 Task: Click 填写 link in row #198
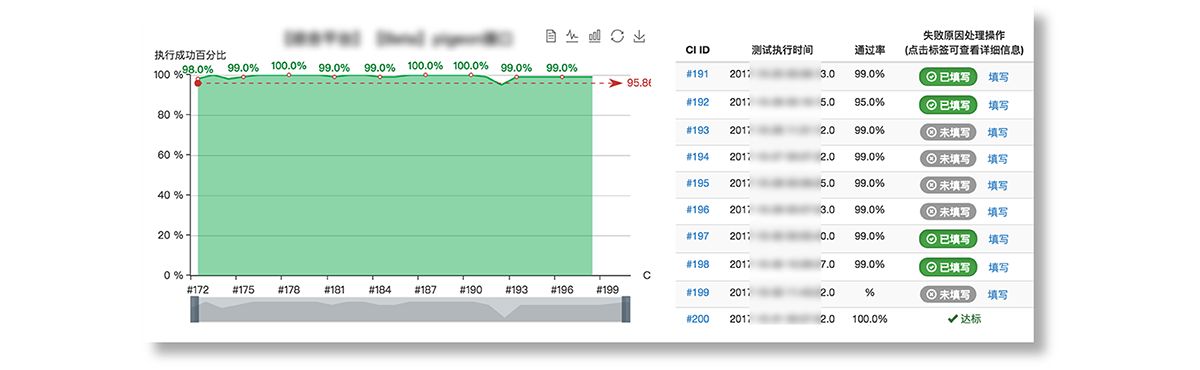[998, 268]
